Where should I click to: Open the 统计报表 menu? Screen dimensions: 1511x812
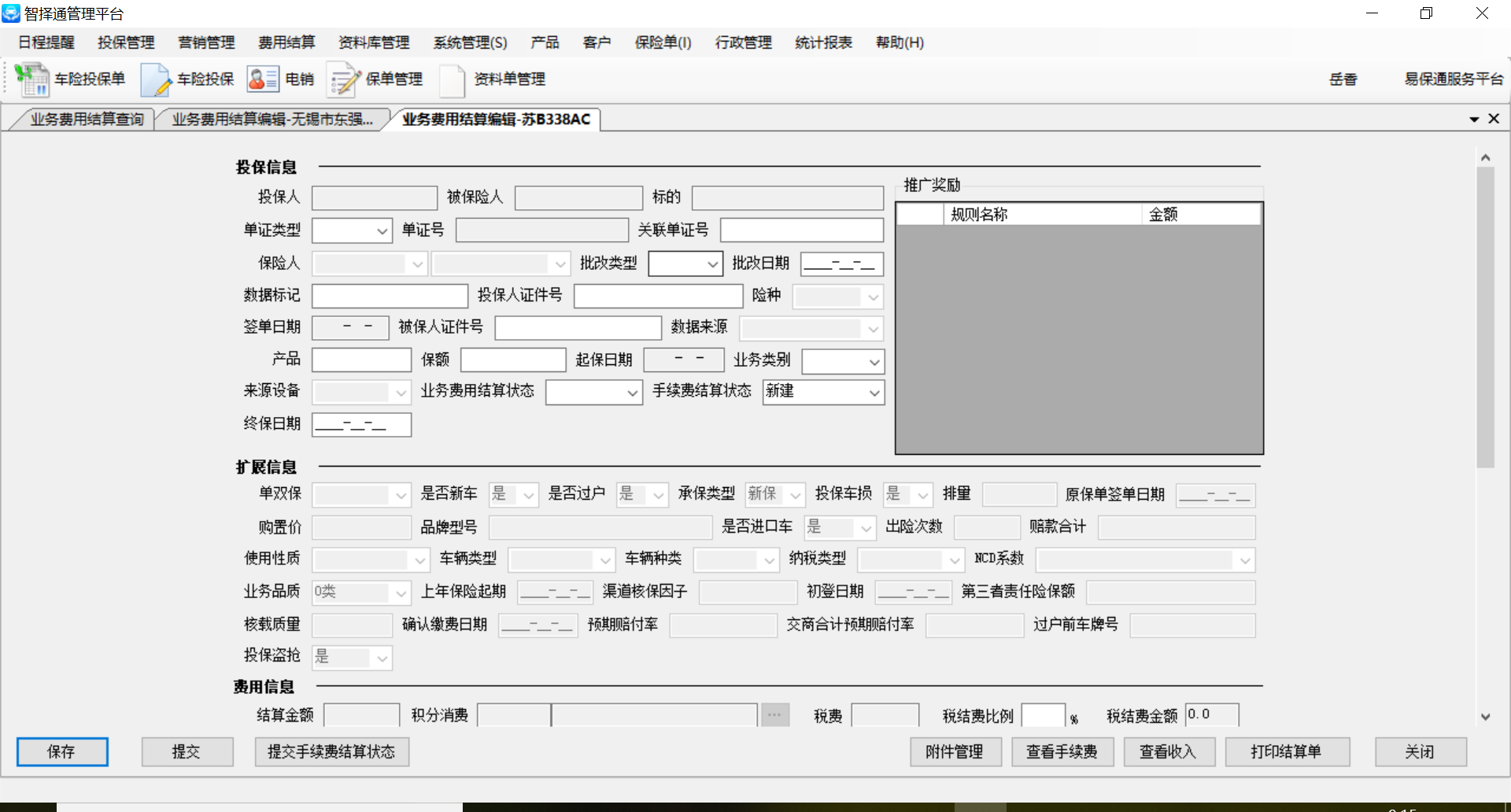click(823, 42)
